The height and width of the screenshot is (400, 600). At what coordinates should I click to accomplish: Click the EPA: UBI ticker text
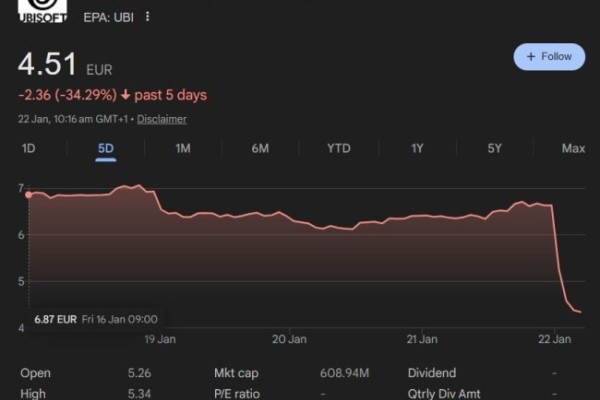109,18
